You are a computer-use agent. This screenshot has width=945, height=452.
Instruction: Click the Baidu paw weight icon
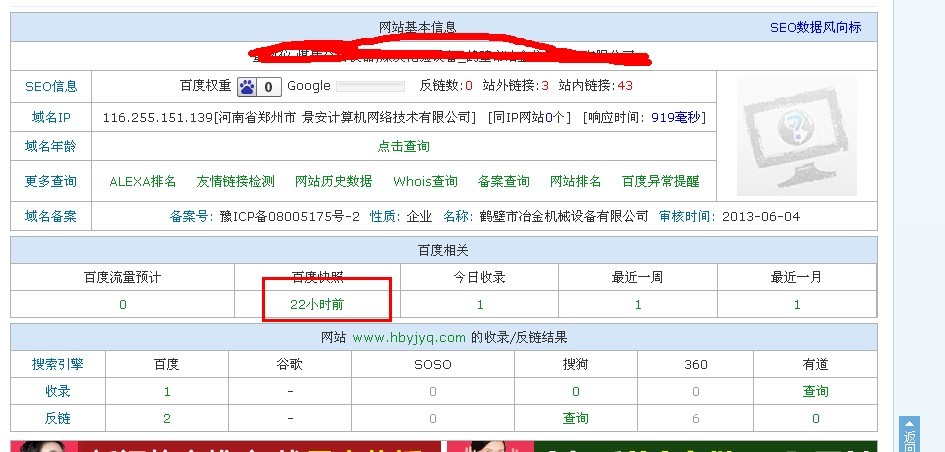[258, 87]
